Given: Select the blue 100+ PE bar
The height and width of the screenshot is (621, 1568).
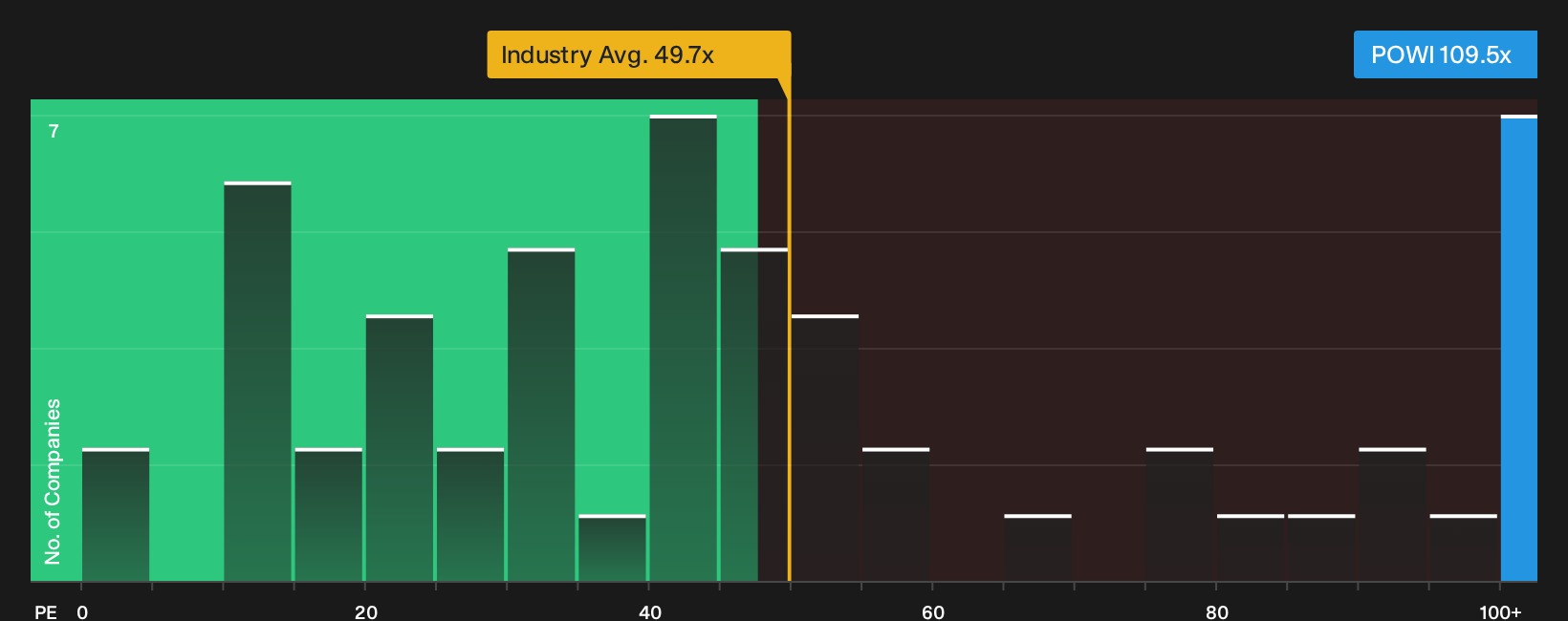Looking at the screenshot, I should point(1518,348).
